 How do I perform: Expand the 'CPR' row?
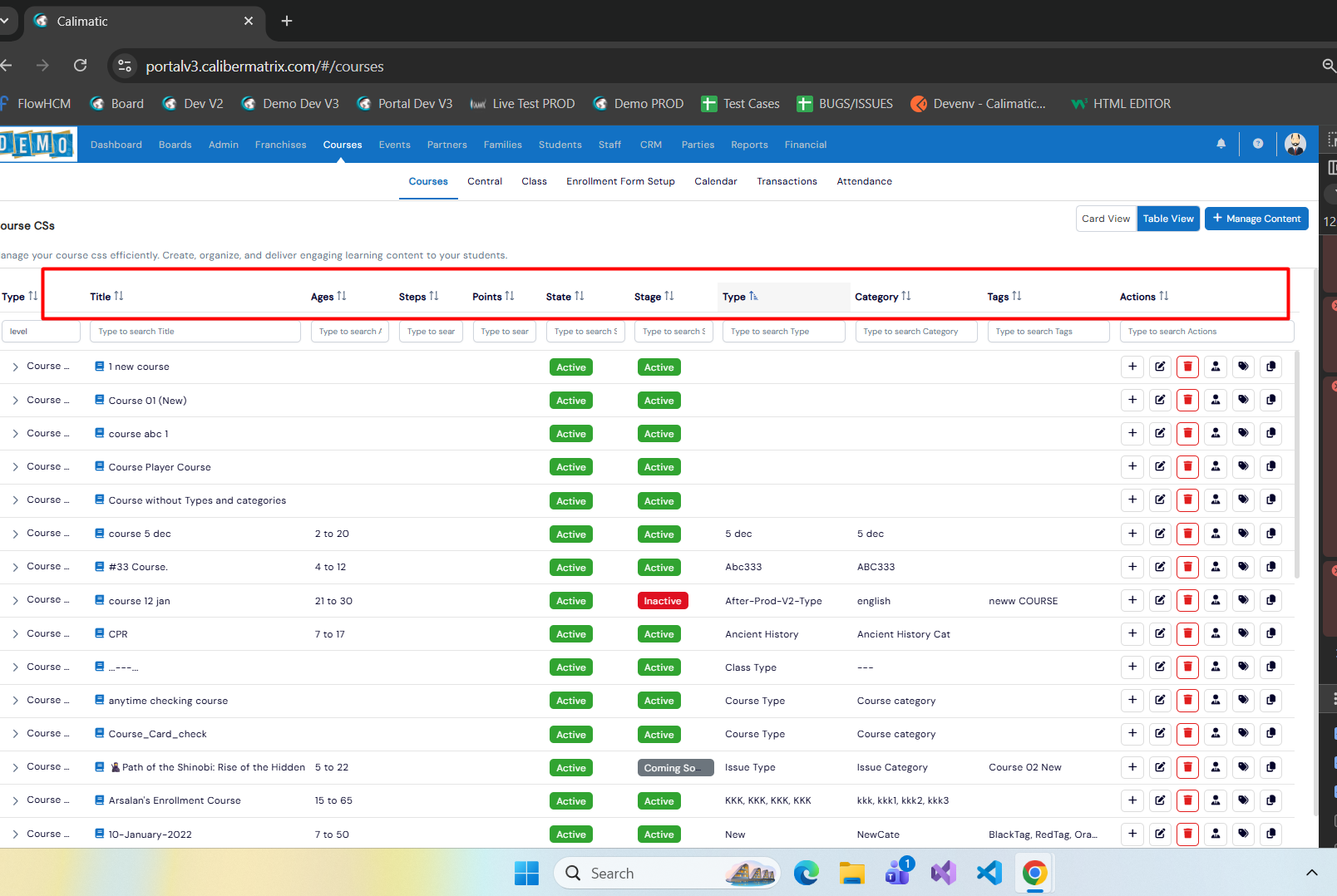[x=15, y=633]
